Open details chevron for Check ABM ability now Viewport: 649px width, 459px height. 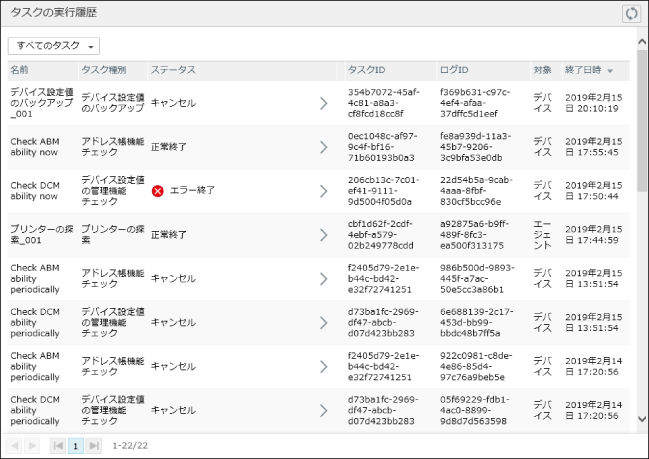pos(323,147)
